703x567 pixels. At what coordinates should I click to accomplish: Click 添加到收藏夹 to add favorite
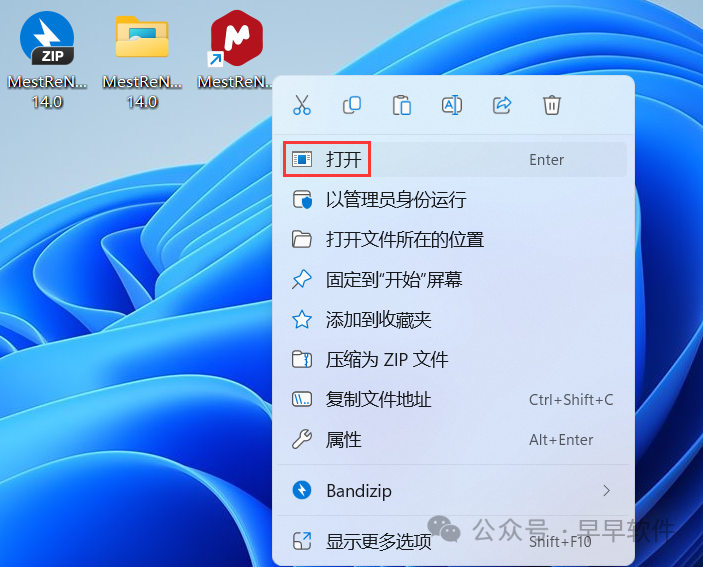[378, 320]
